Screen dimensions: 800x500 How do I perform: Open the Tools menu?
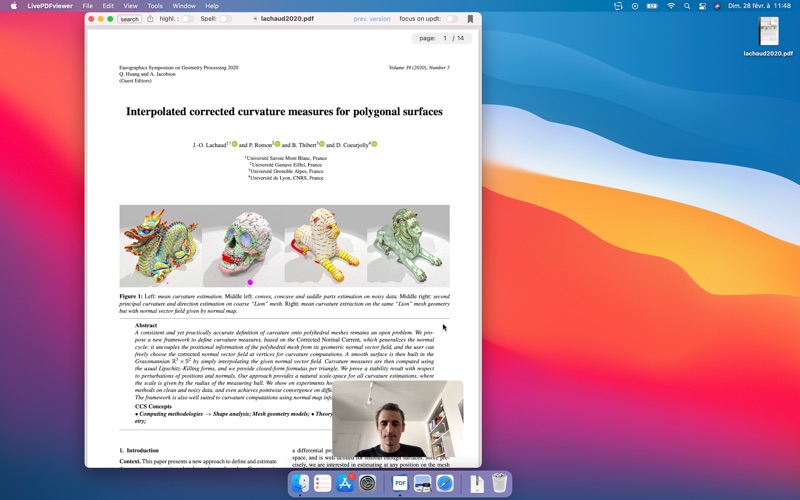[155, 6]
